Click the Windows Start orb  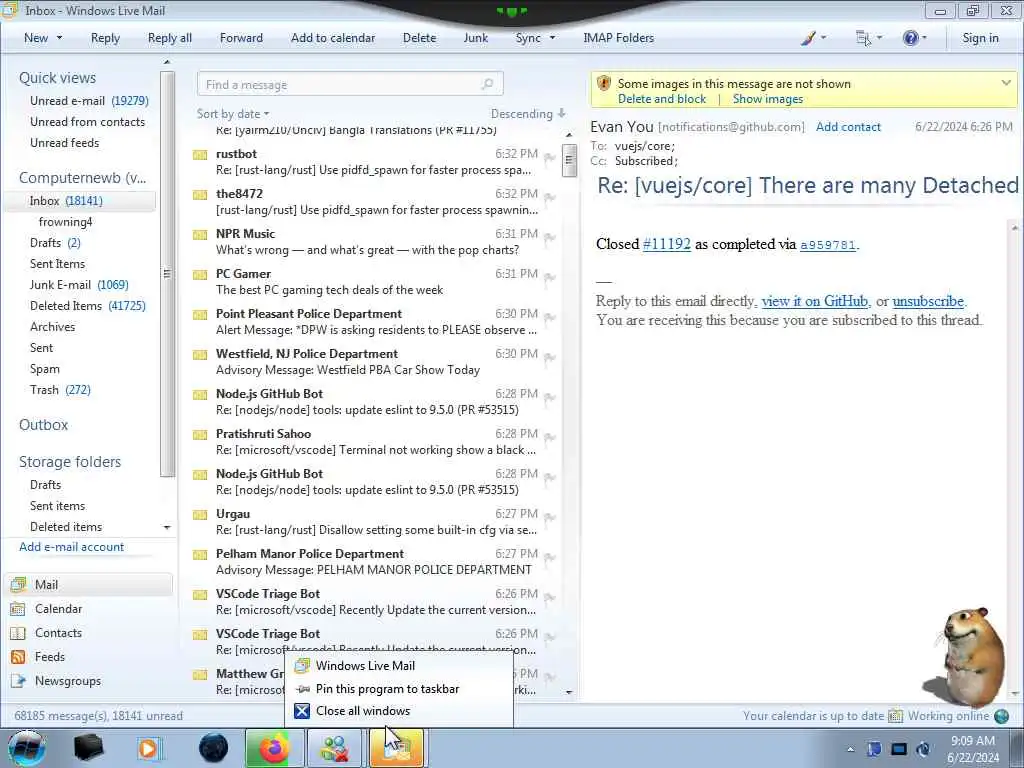click(x=27, y=748)
